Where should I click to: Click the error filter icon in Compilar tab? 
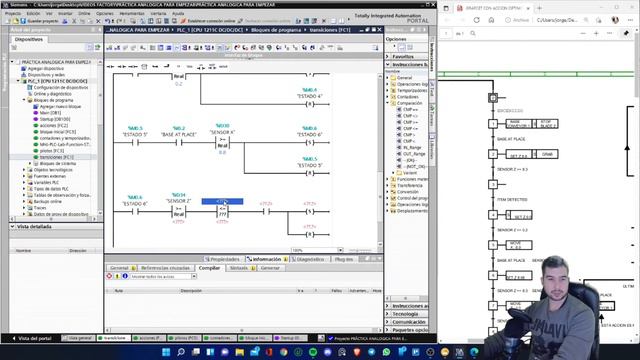(109, 276)
